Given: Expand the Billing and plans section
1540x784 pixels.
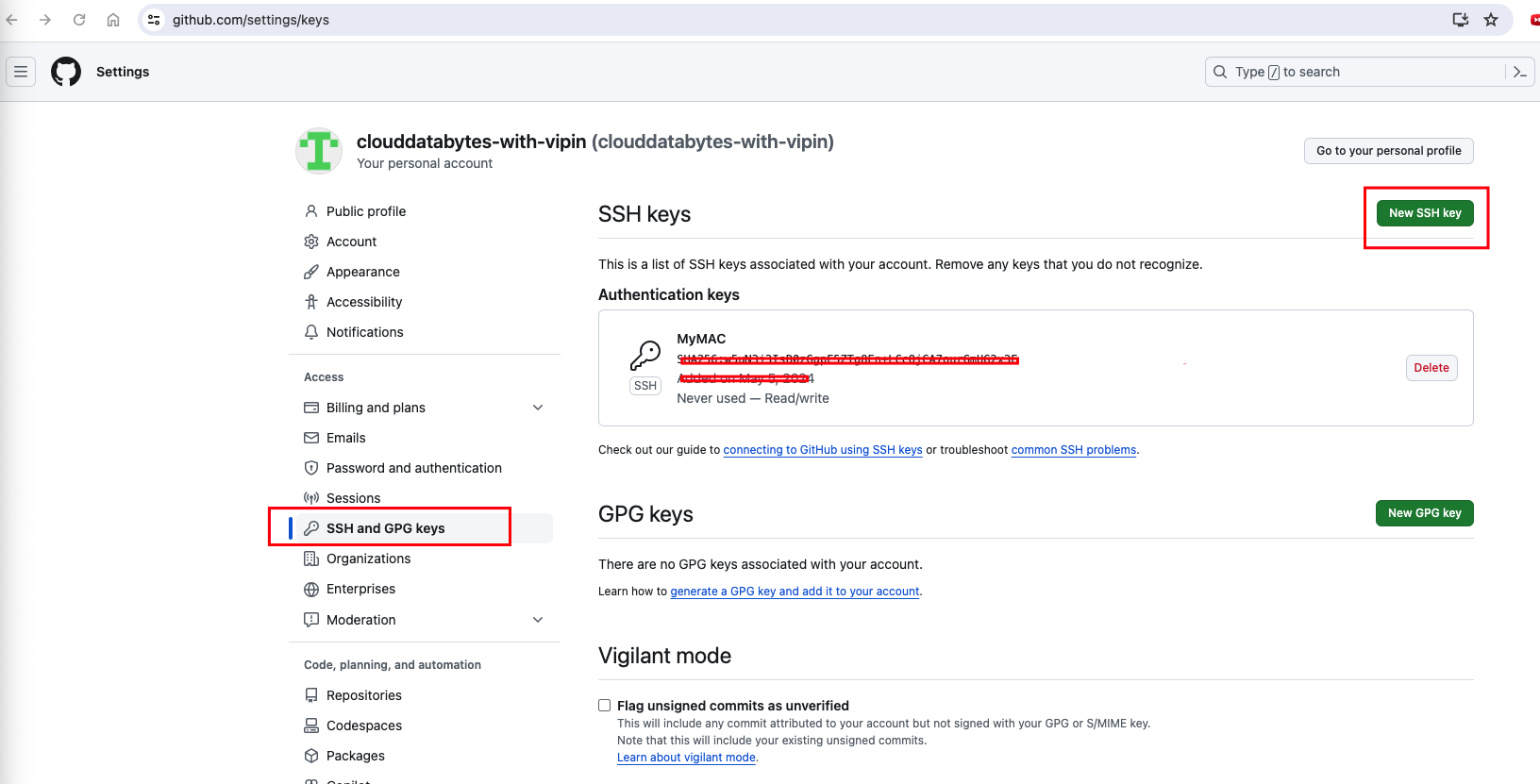Looking at the screenshot, I should [538, 408].
